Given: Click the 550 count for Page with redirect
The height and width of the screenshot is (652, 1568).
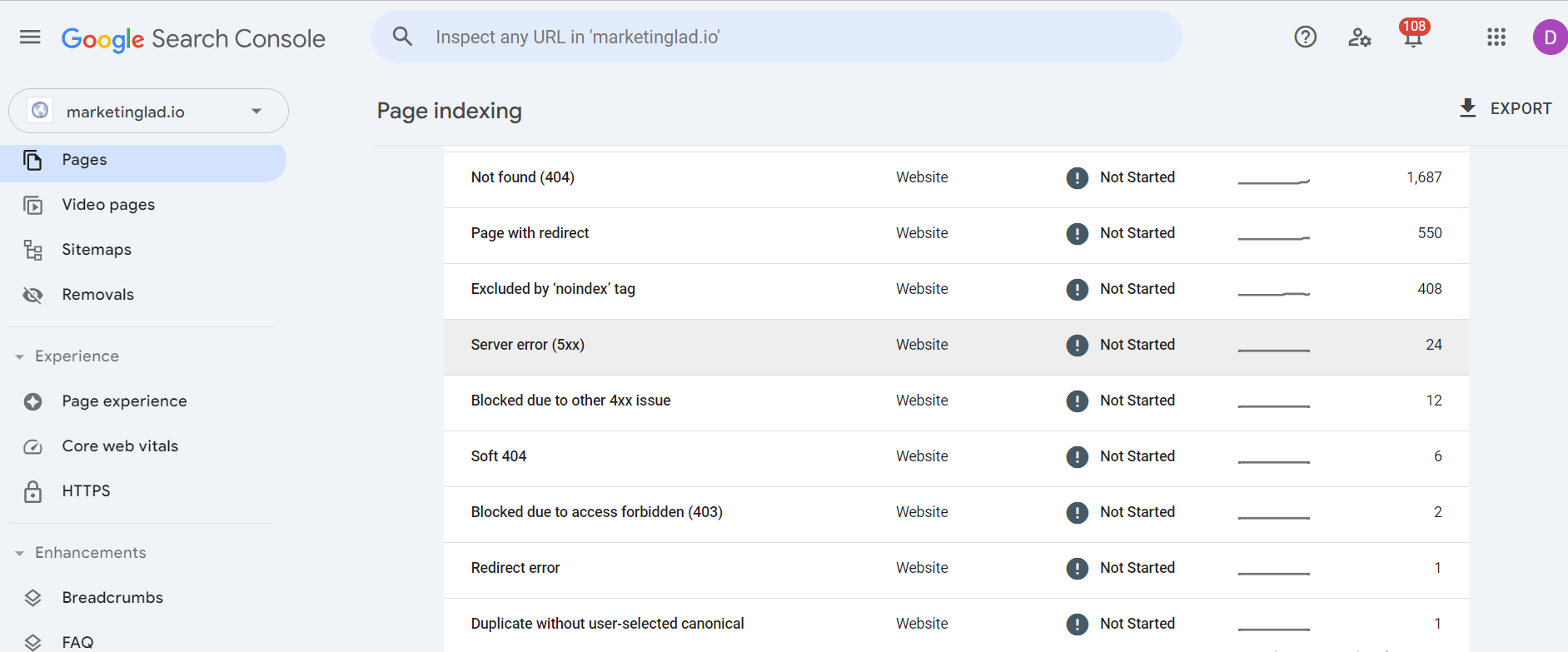Looking at the screenshot, I should pos(1430,233).
